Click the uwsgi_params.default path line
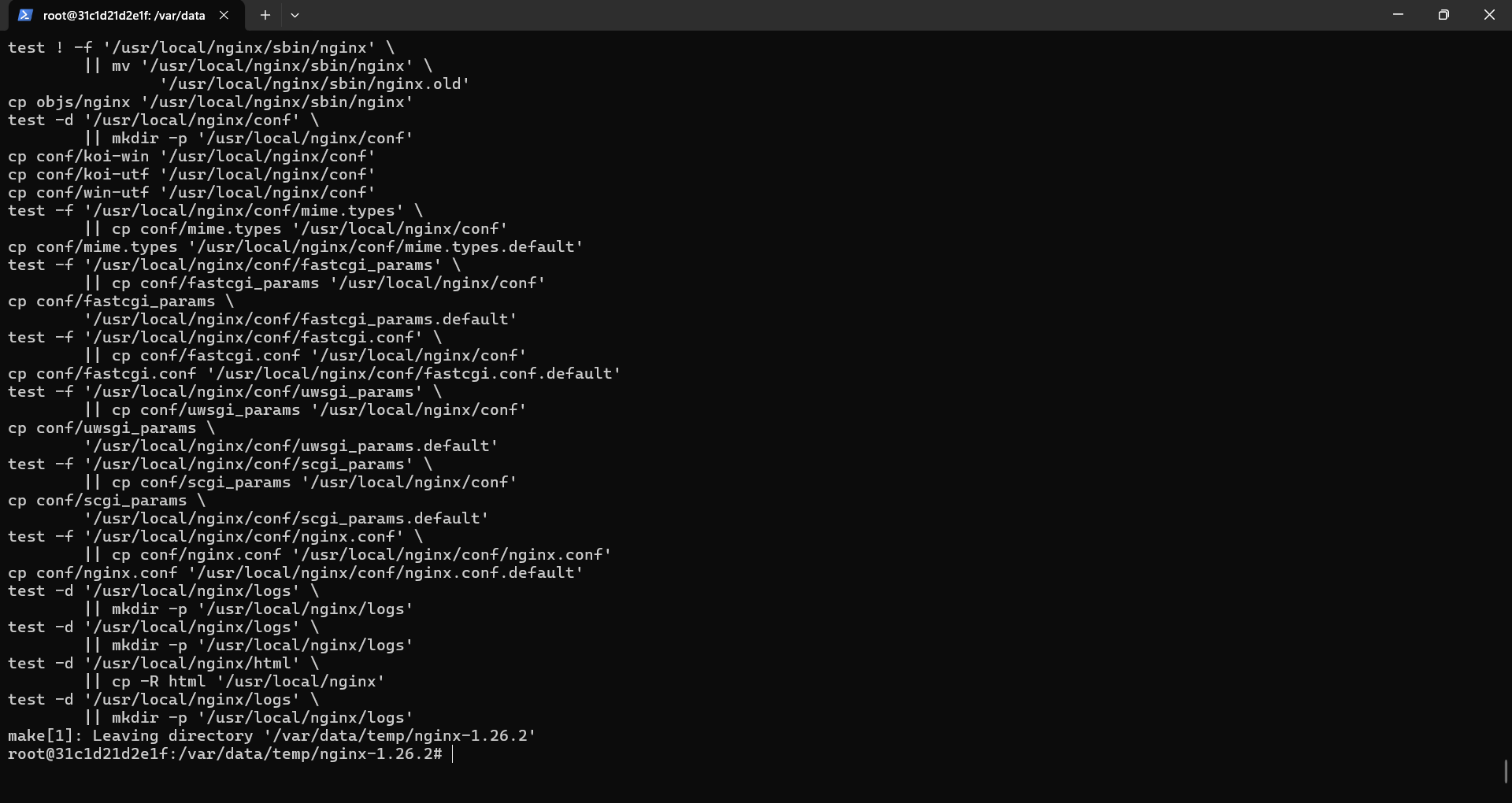 (x=291, y=446)
